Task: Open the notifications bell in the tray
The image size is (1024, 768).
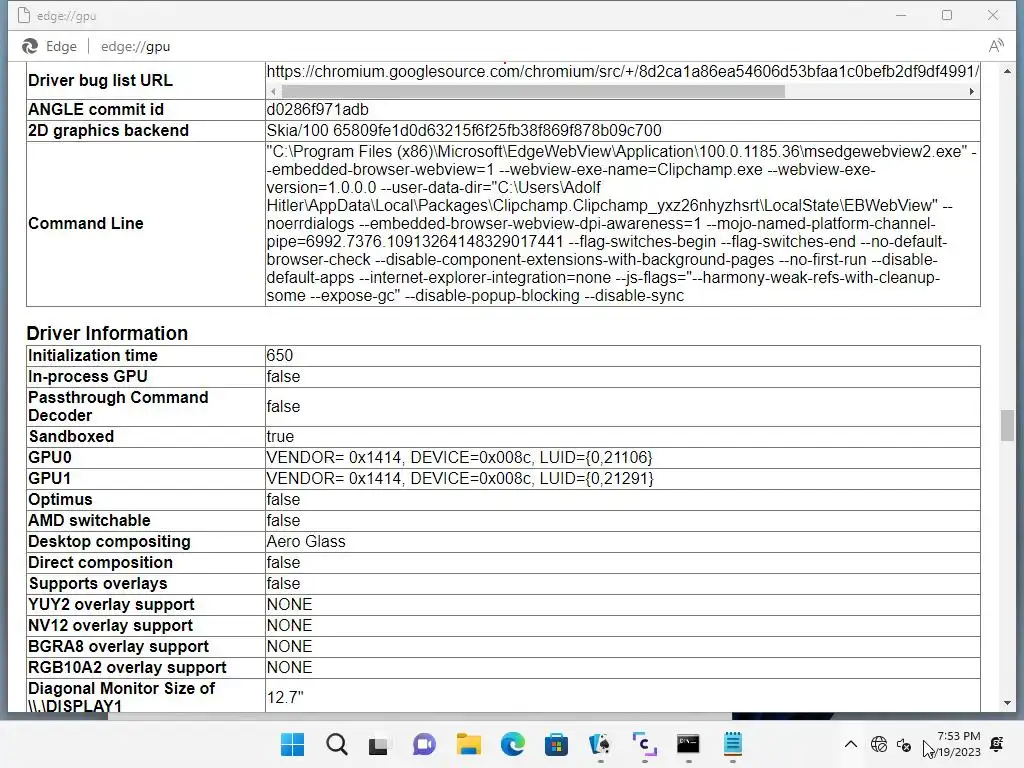Action: (997, 744)
